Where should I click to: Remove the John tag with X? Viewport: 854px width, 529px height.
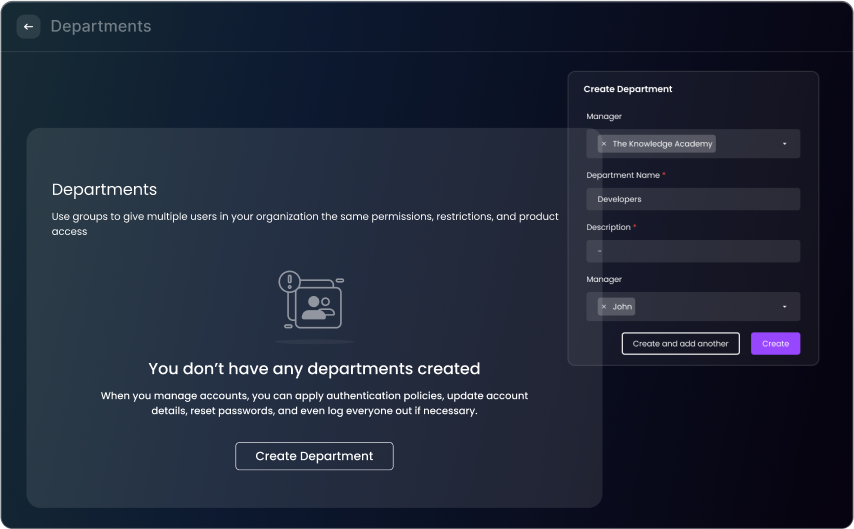tap(603, 307)
